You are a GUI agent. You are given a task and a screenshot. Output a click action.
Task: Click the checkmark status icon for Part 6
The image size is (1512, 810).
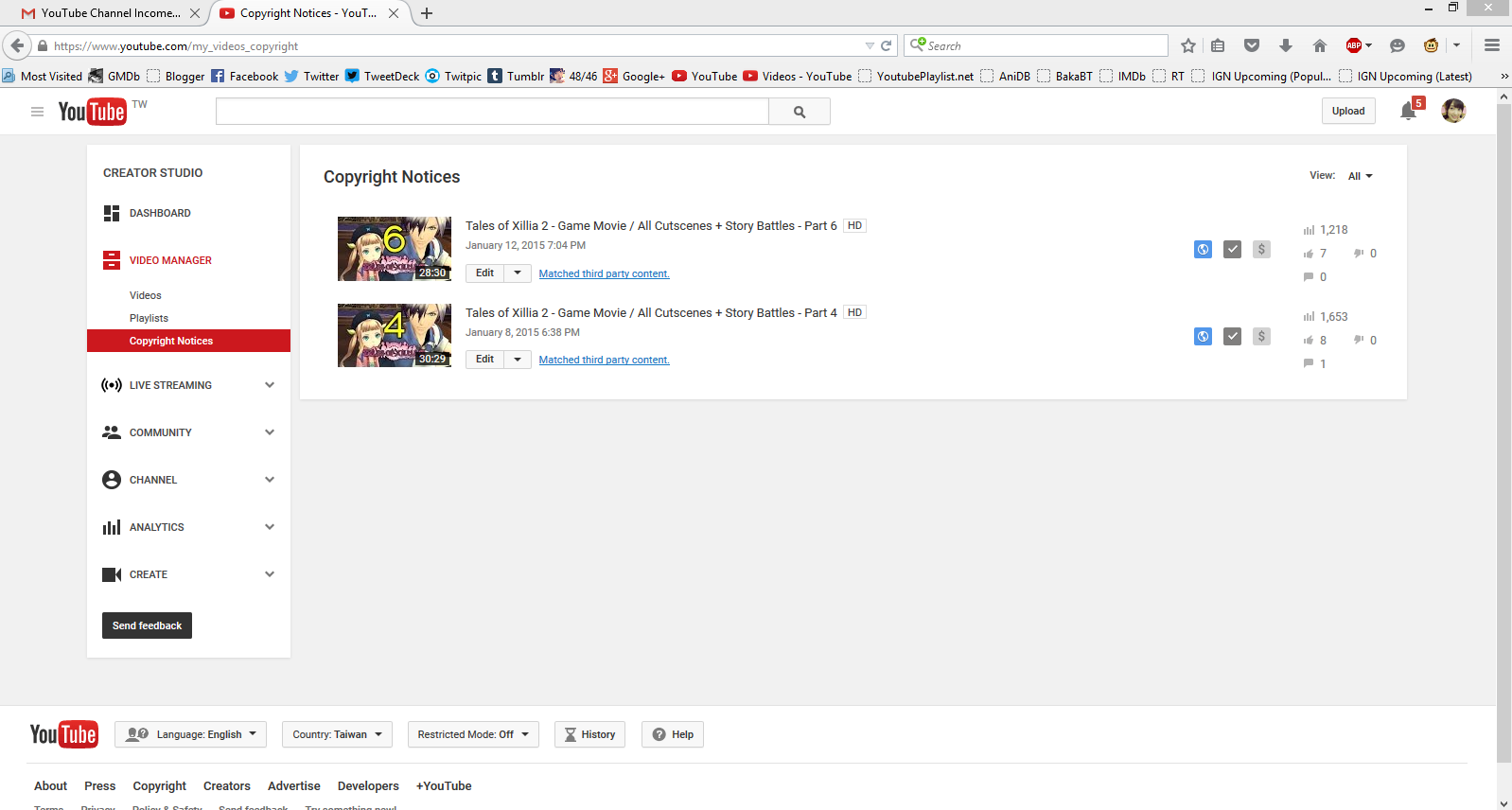(1232, 250)
